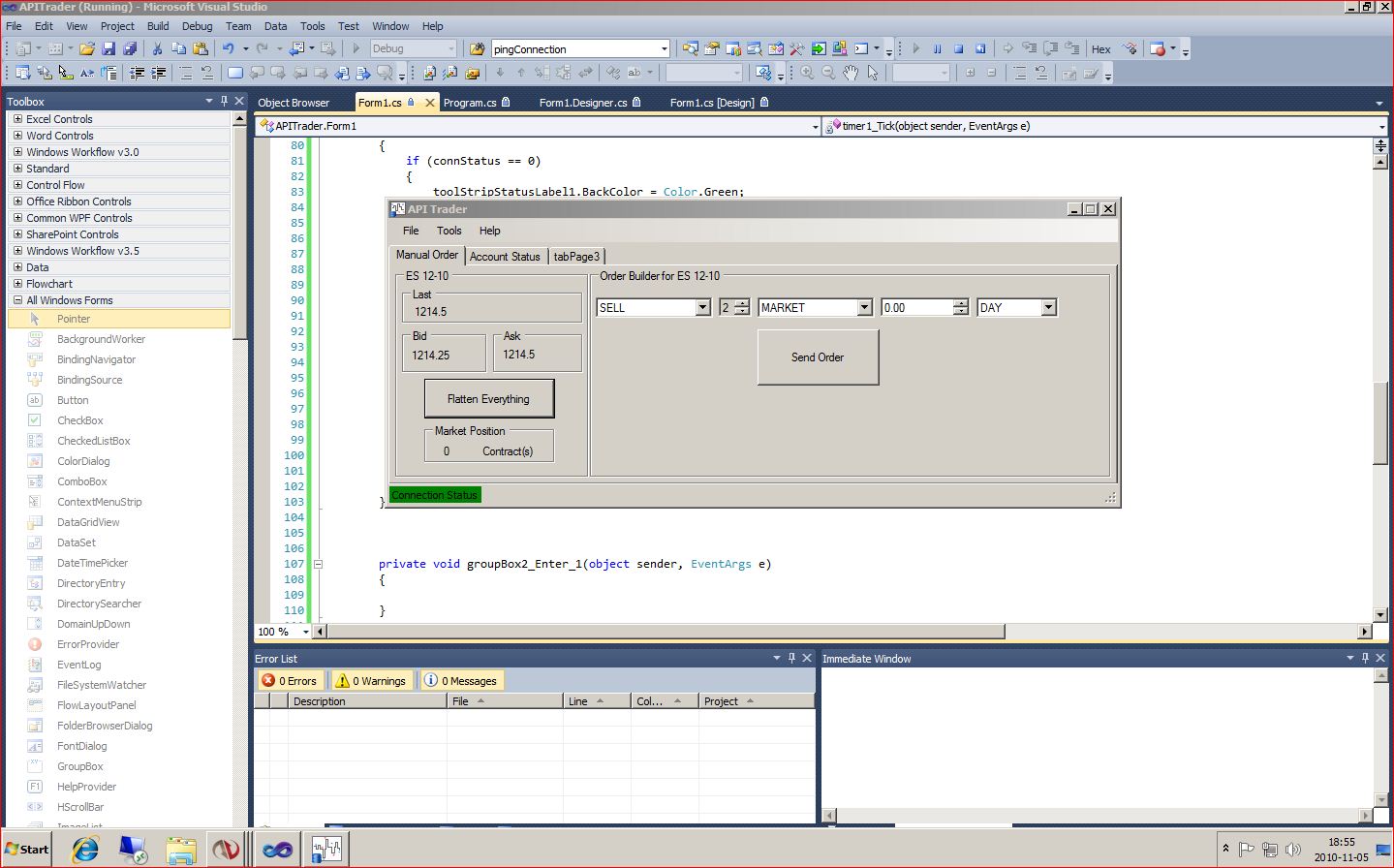Toggle Hex display in debug toolbar
The image size is (1394, 868).
tap(1101, 48)
